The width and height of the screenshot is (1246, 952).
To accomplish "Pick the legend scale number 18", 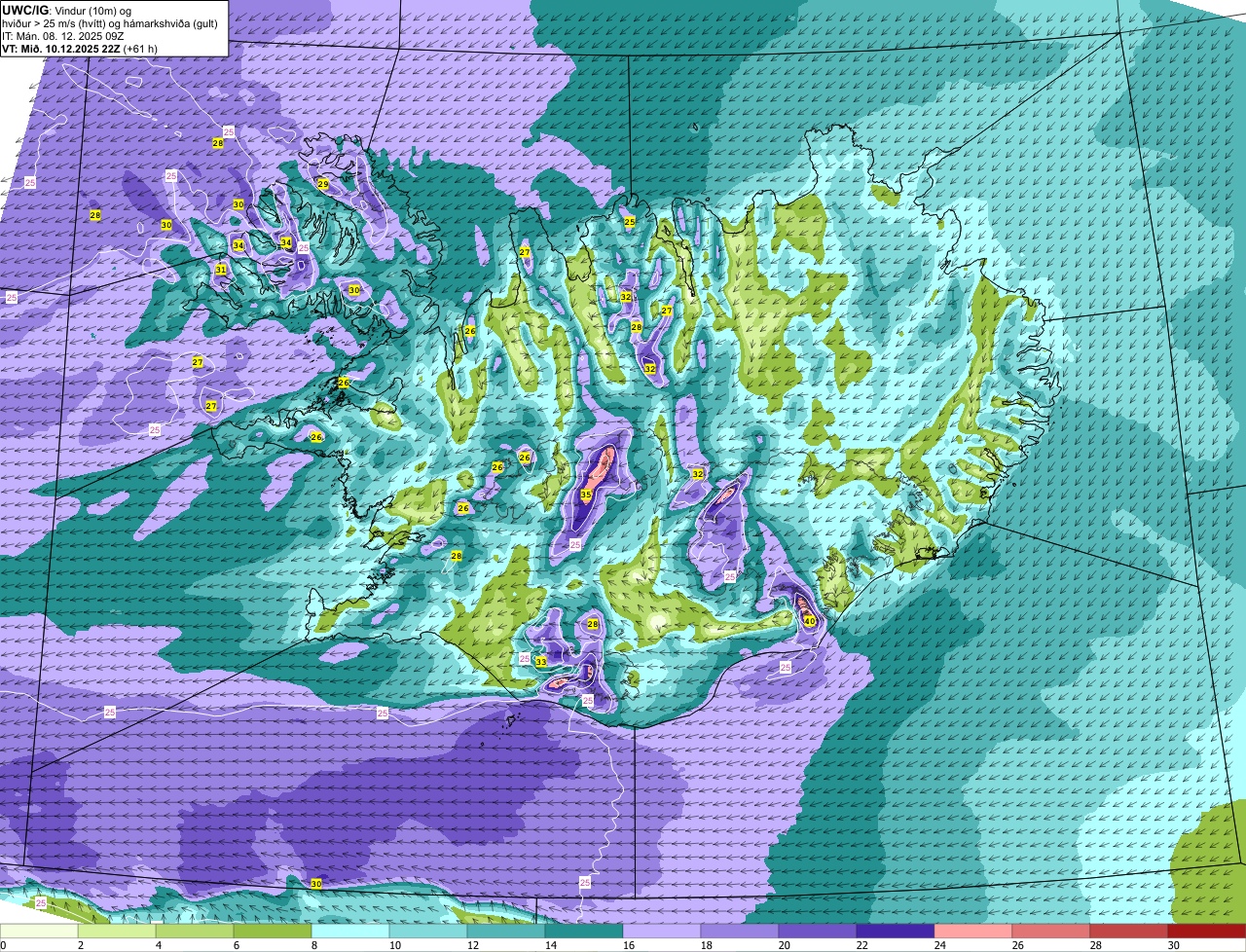I will click(705, 945).
